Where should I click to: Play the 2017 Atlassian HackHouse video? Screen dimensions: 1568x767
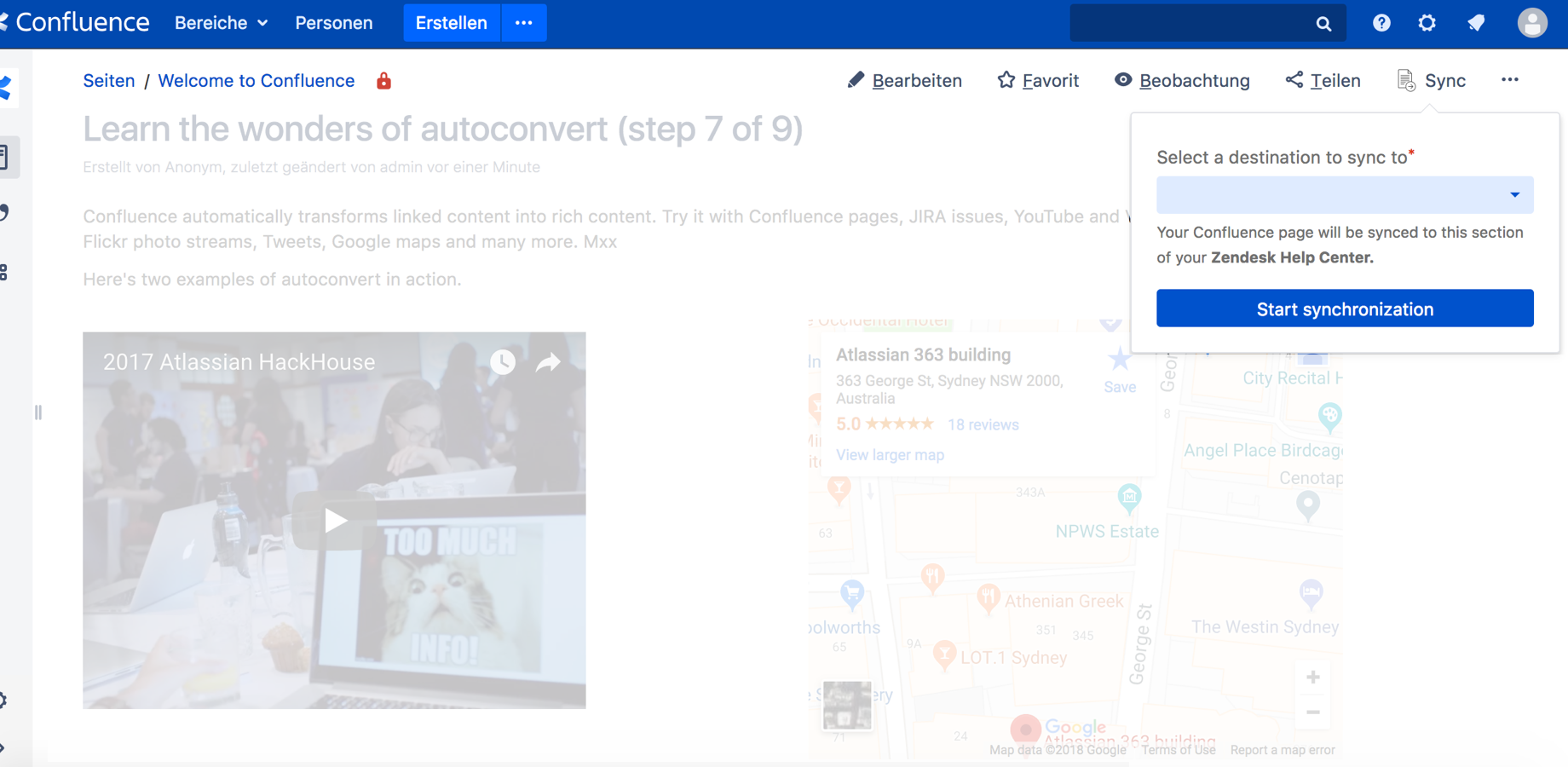(x=334, y=521)
